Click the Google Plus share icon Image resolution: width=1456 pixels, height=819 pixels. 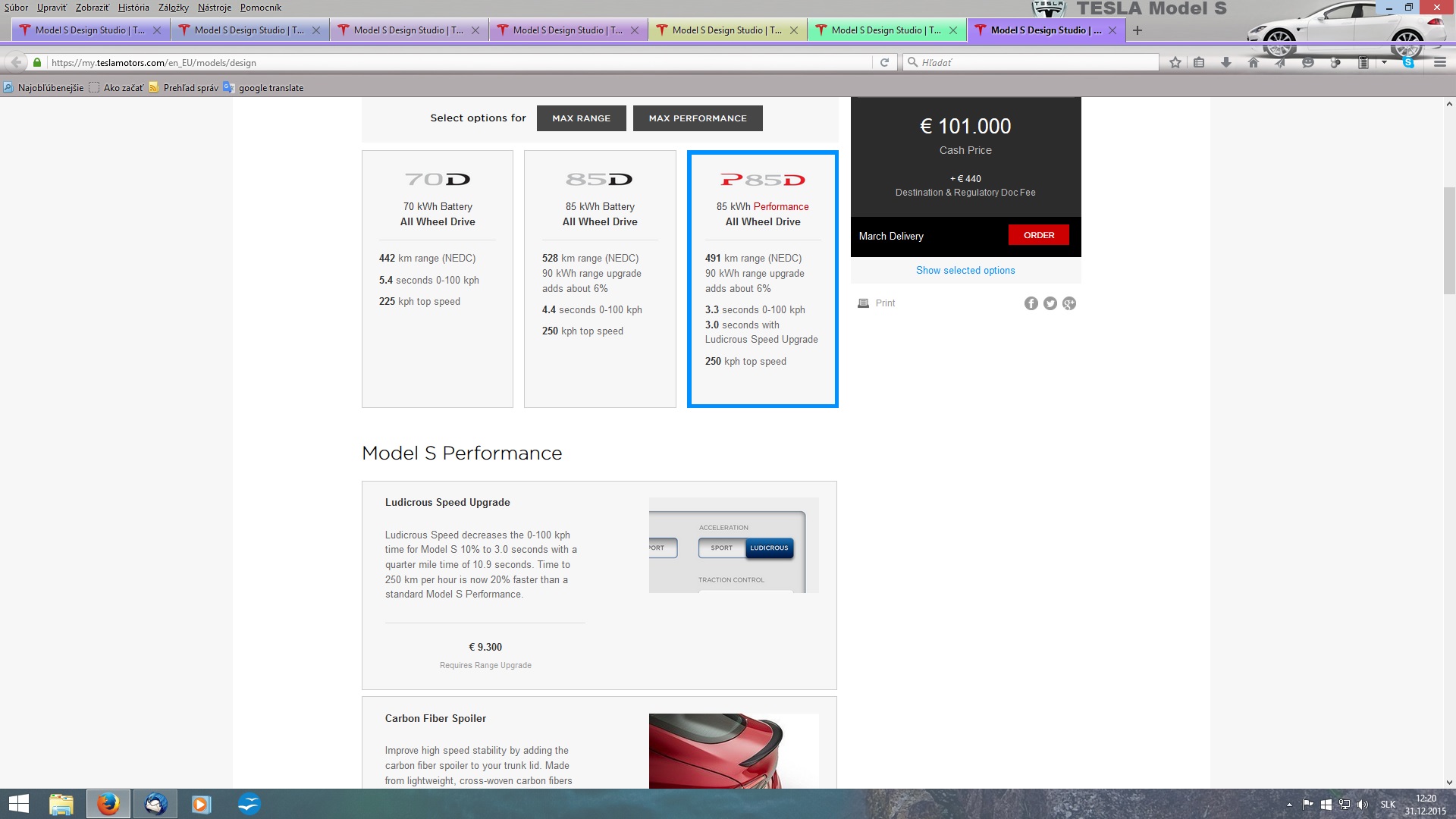(x=1069, y=303)
